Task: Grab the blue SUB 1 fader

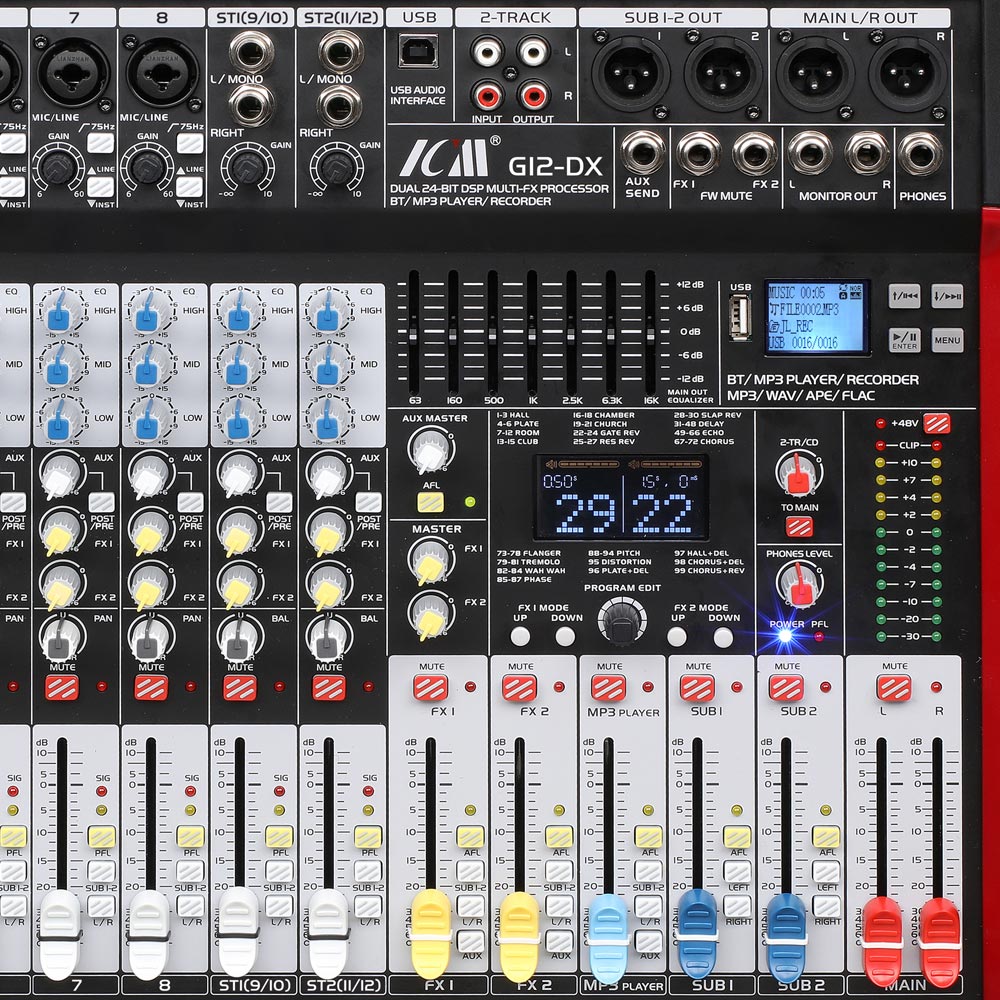Action: pyautogui.click(x=697, y=934)
